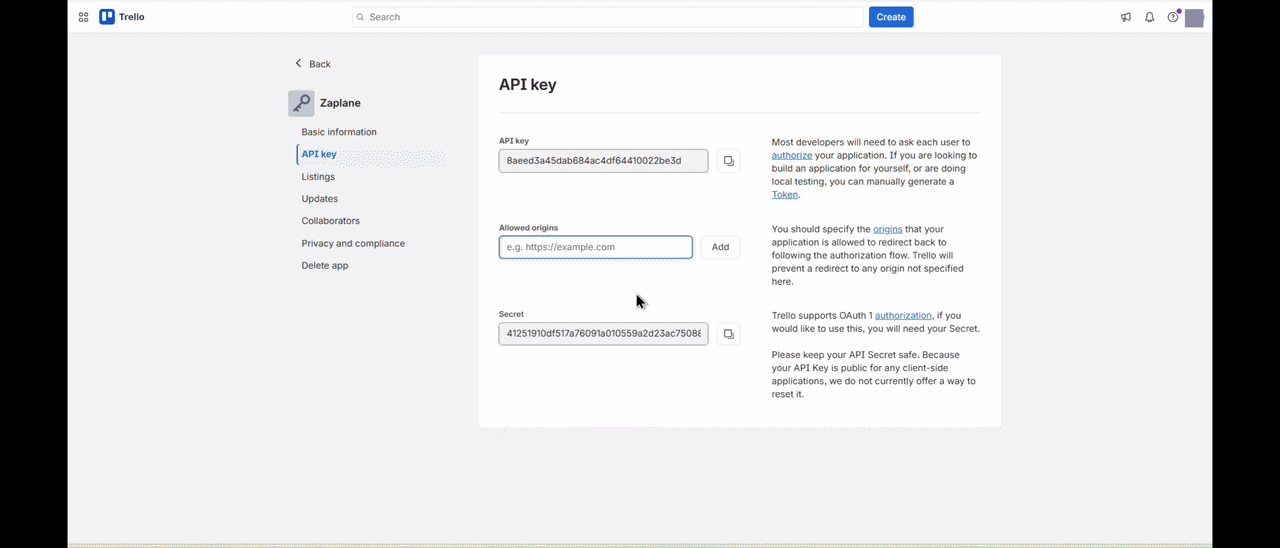Select the Secret text field
This screenshot has height=548, width=1280.
(604, 334)
